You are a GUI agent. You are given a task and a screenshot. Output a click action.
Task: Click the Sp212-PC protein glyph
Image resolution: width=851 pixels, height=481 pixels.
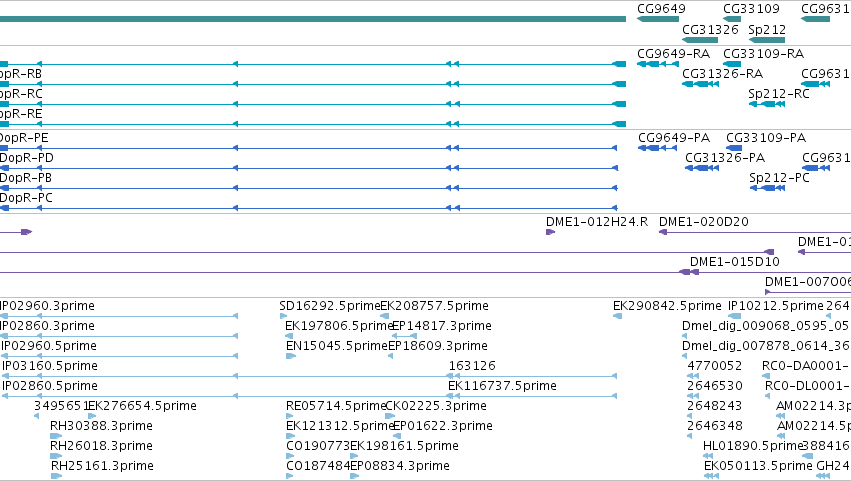[767, 188]
